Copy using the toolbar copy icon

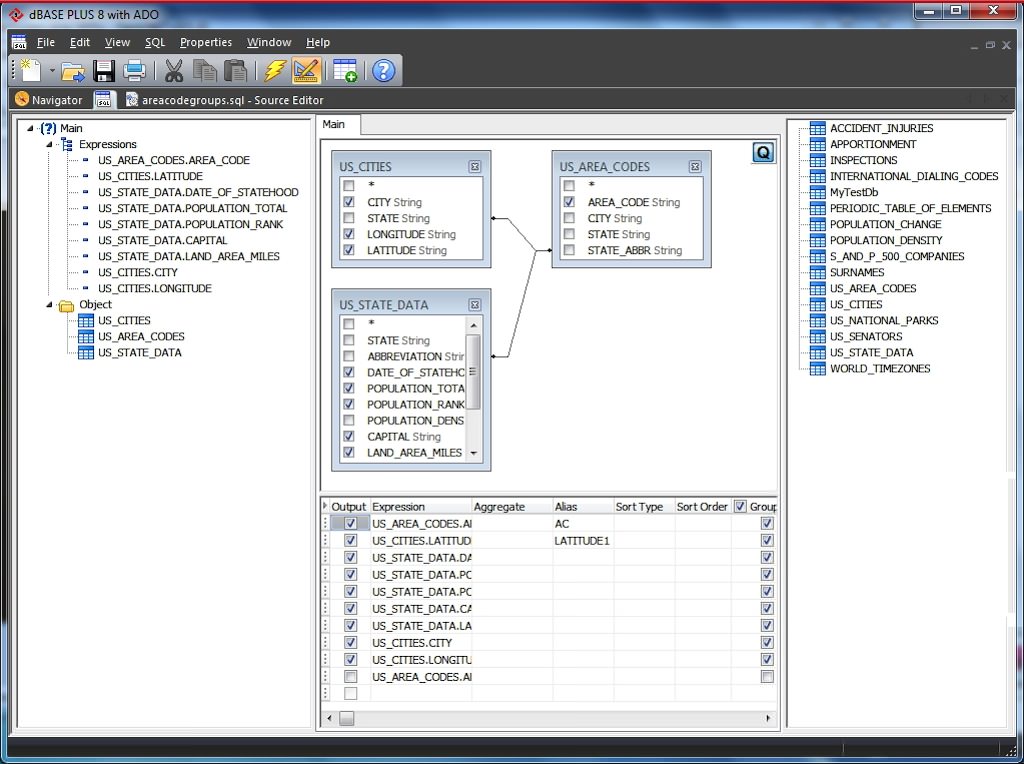[204, 71]
